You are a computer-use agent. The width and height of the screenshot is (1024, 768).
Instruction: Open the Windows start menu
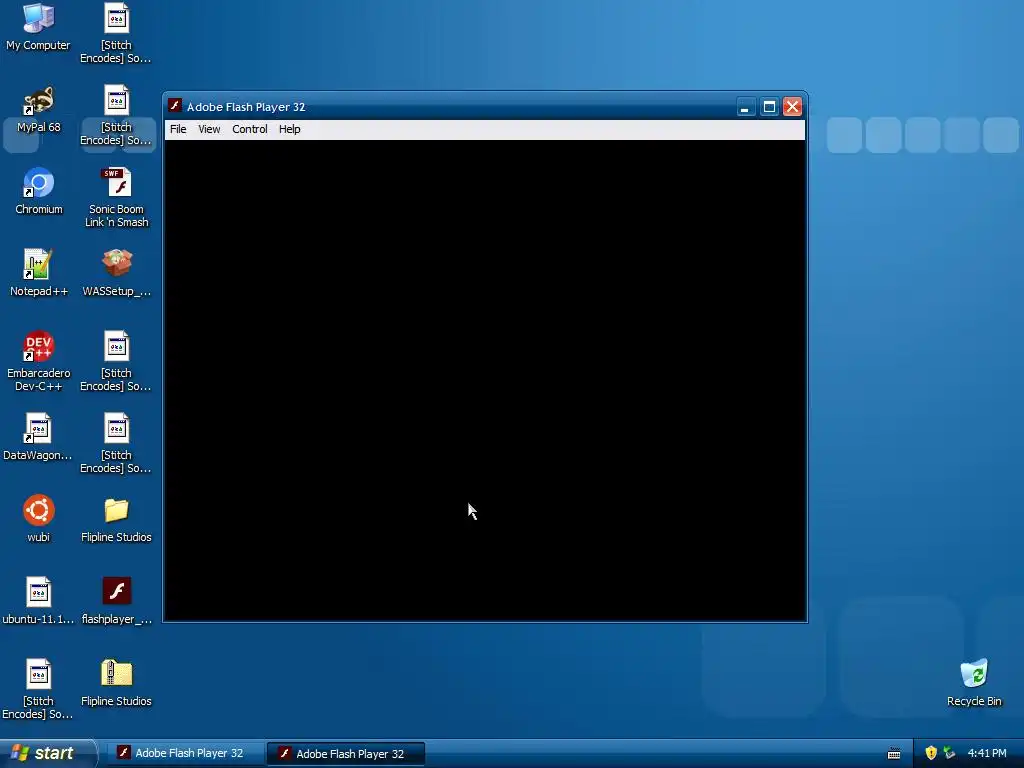tap(48, 753)
